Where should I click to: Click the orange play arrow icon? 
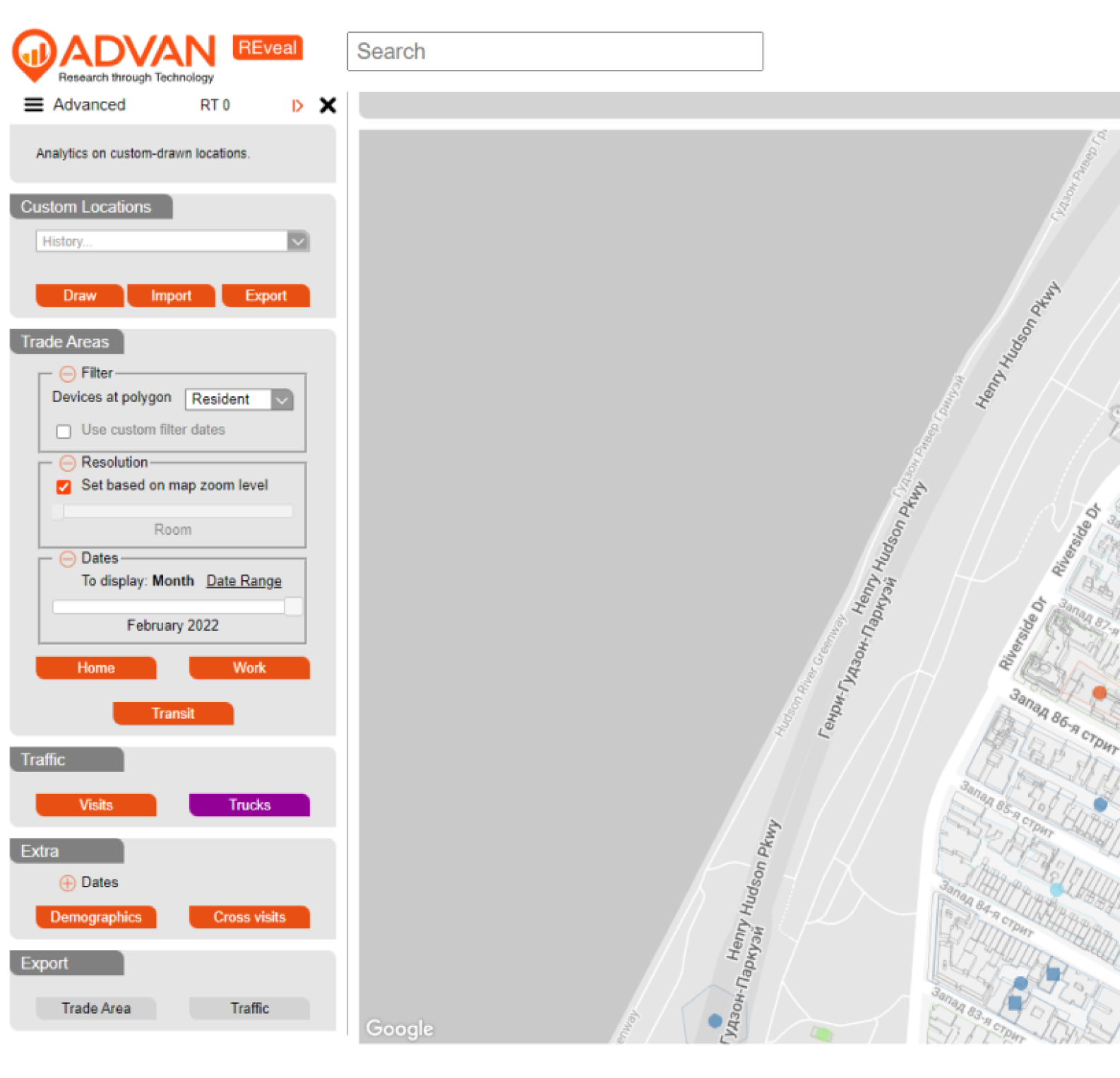pos(297,105)
